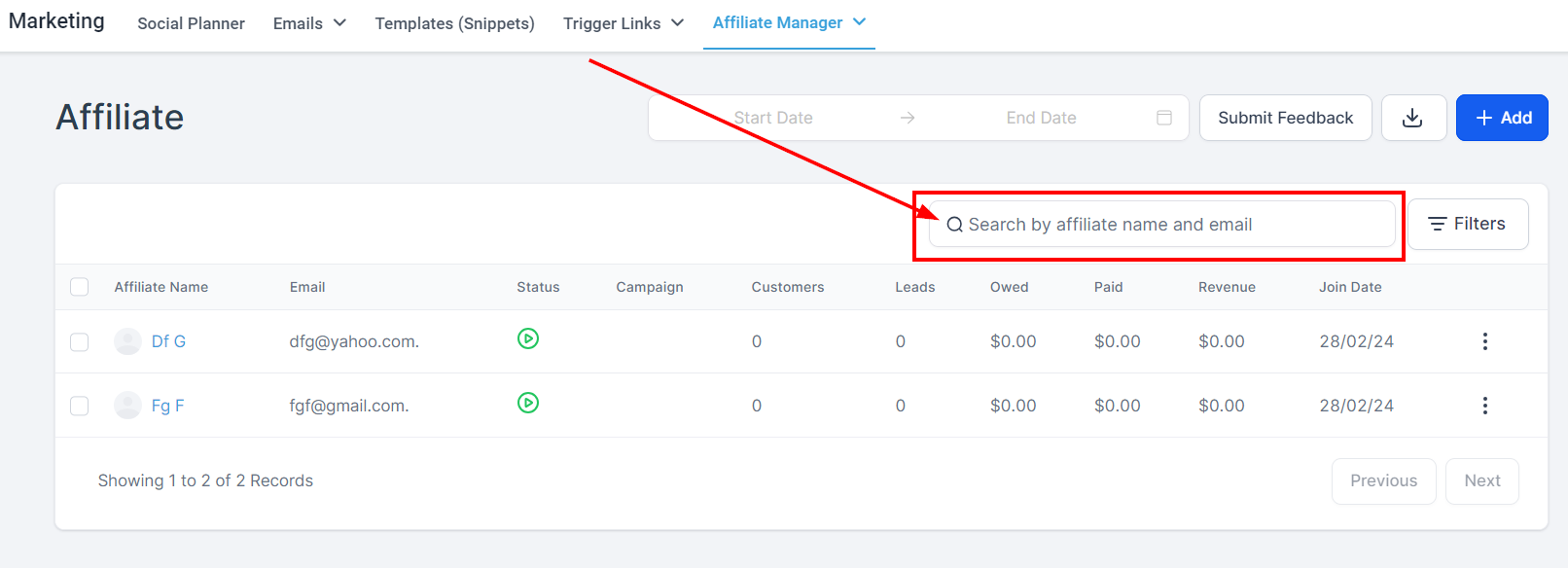Click the Paid column header
The width and height of the screenshot is (1568, 568).
pyautogui.click(x=1109, y=287)
